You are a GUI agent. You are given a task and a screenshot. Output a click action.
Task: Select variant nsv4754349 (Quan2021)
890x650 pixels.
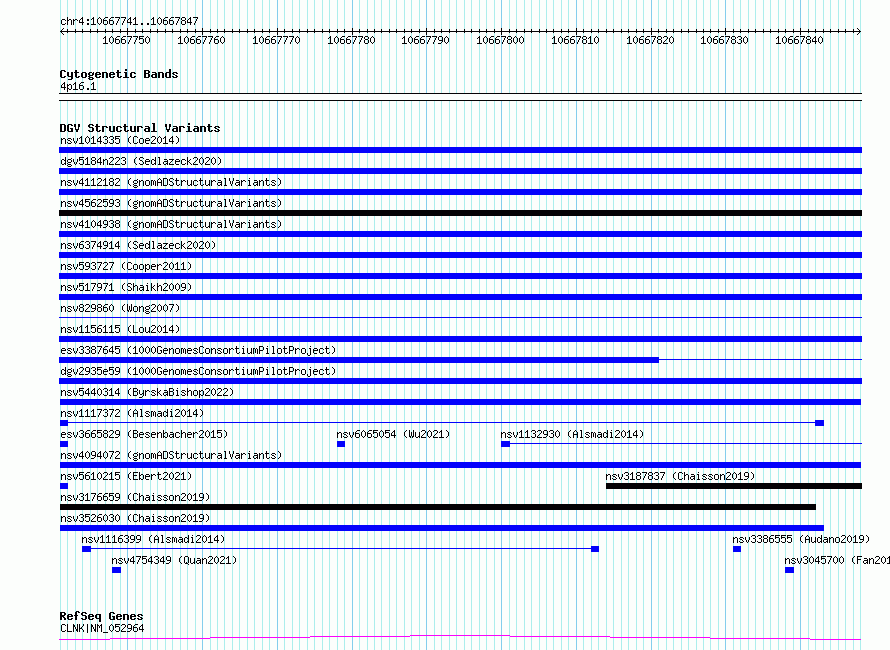tap(174, 560)
